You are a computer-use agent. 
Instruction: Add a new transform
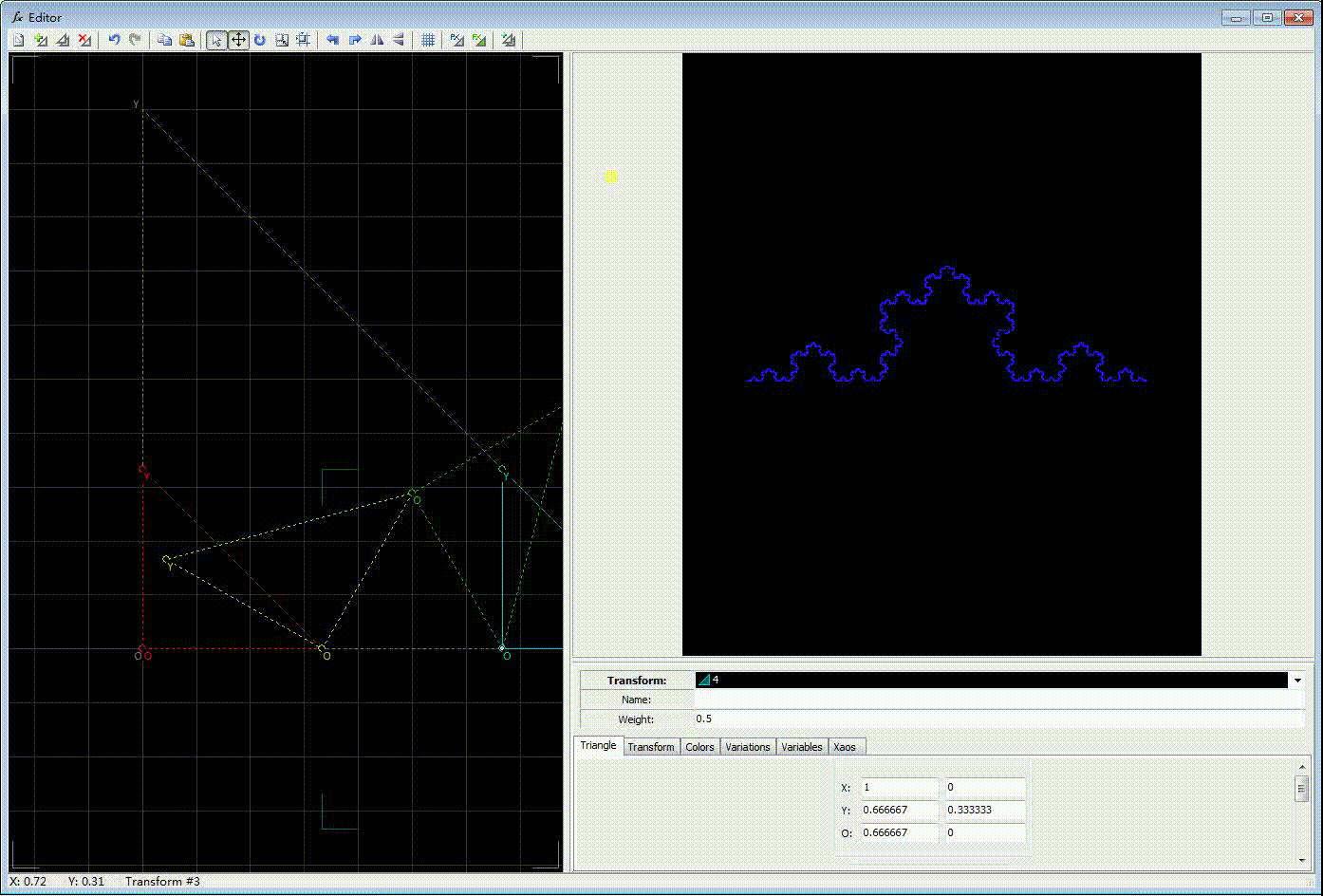(41, 40)
